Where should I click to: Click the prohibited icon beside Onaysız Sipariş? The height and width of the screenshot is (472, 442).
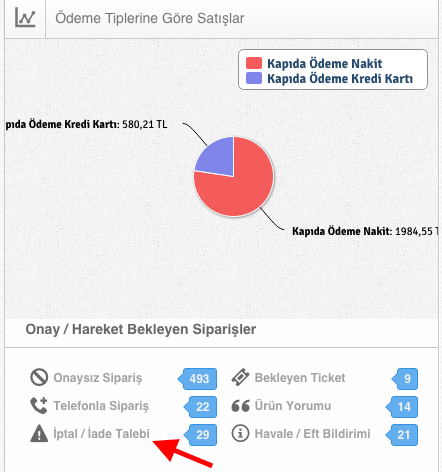point(39,378)
